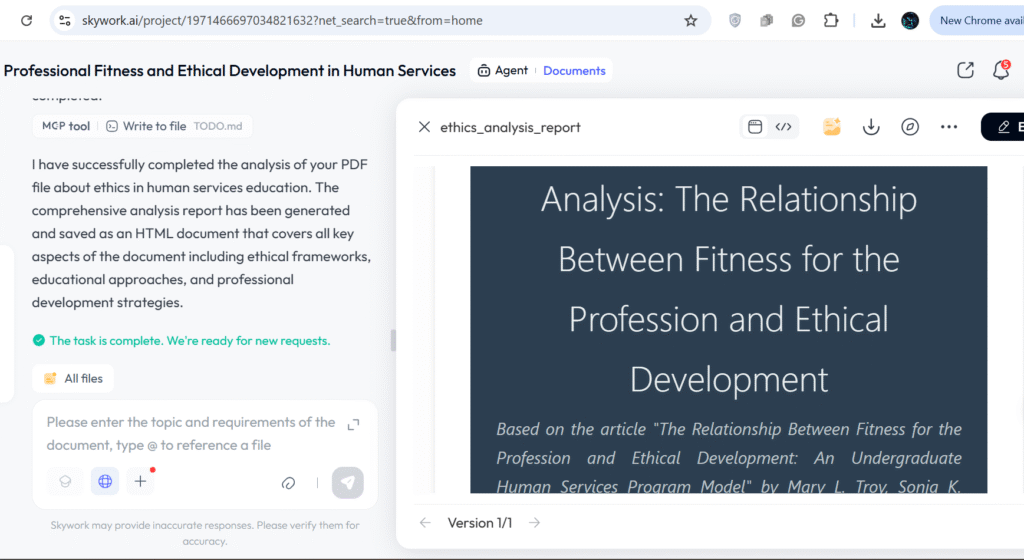This screenshot has height=560, width=1024.
Task: Switch to the Documents tab
Action: click(x=574, y=71)
